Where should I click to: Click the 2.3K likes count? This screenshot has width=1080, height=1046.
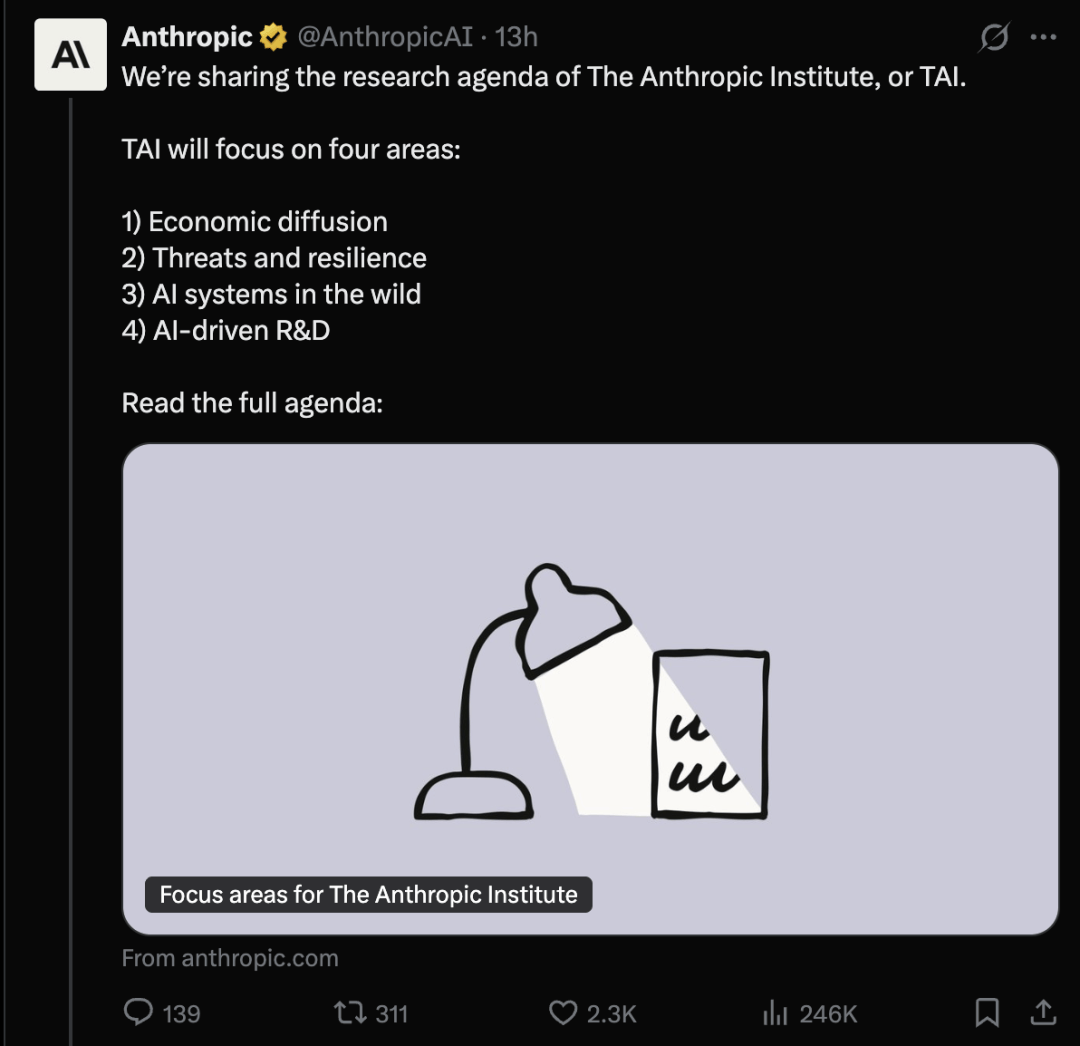pos(612,1014)
